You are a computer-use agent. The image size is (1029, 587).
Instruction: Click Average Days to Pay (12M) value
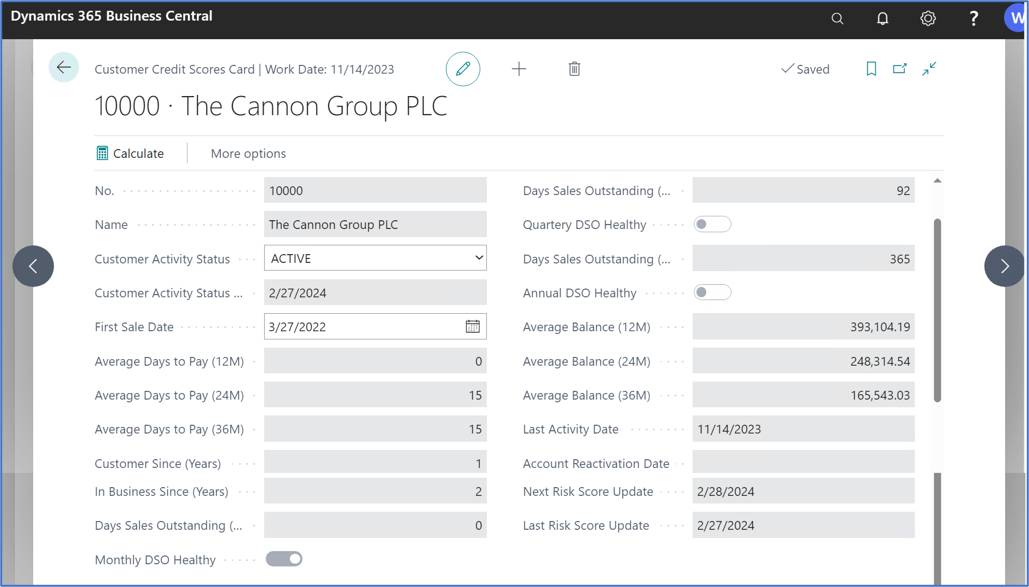click(x=375, y=361)
